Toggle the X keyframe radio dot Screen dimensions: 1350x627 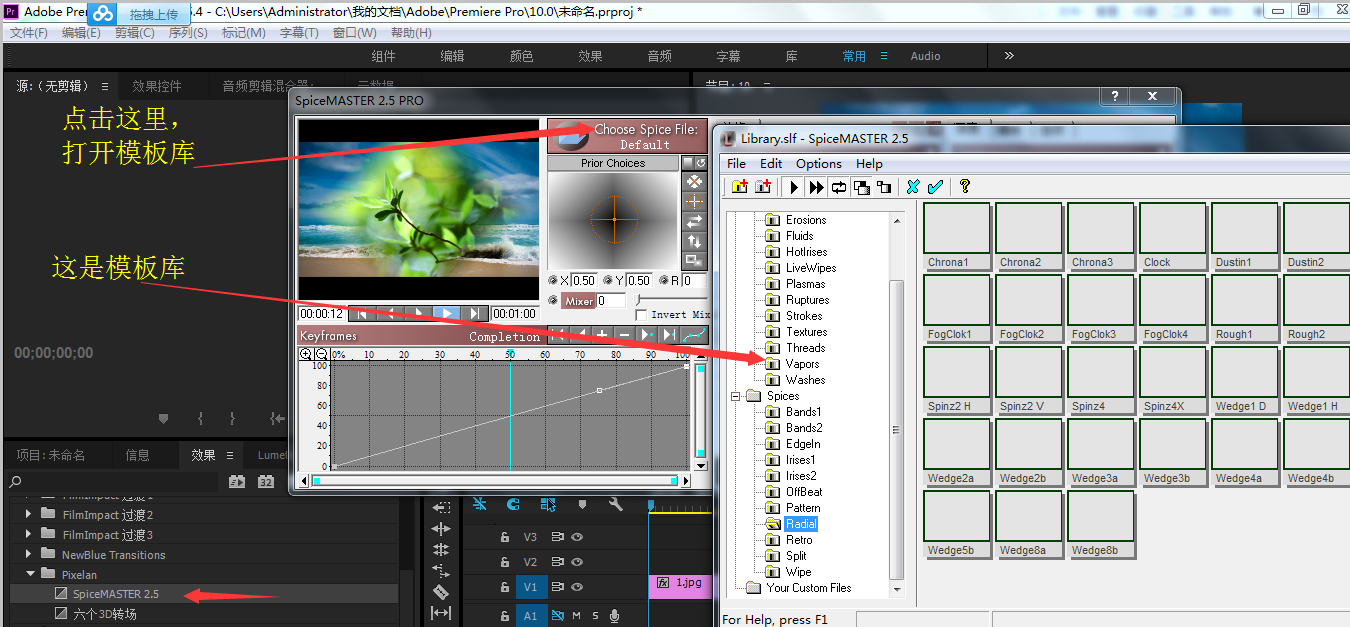click(553, 280)
